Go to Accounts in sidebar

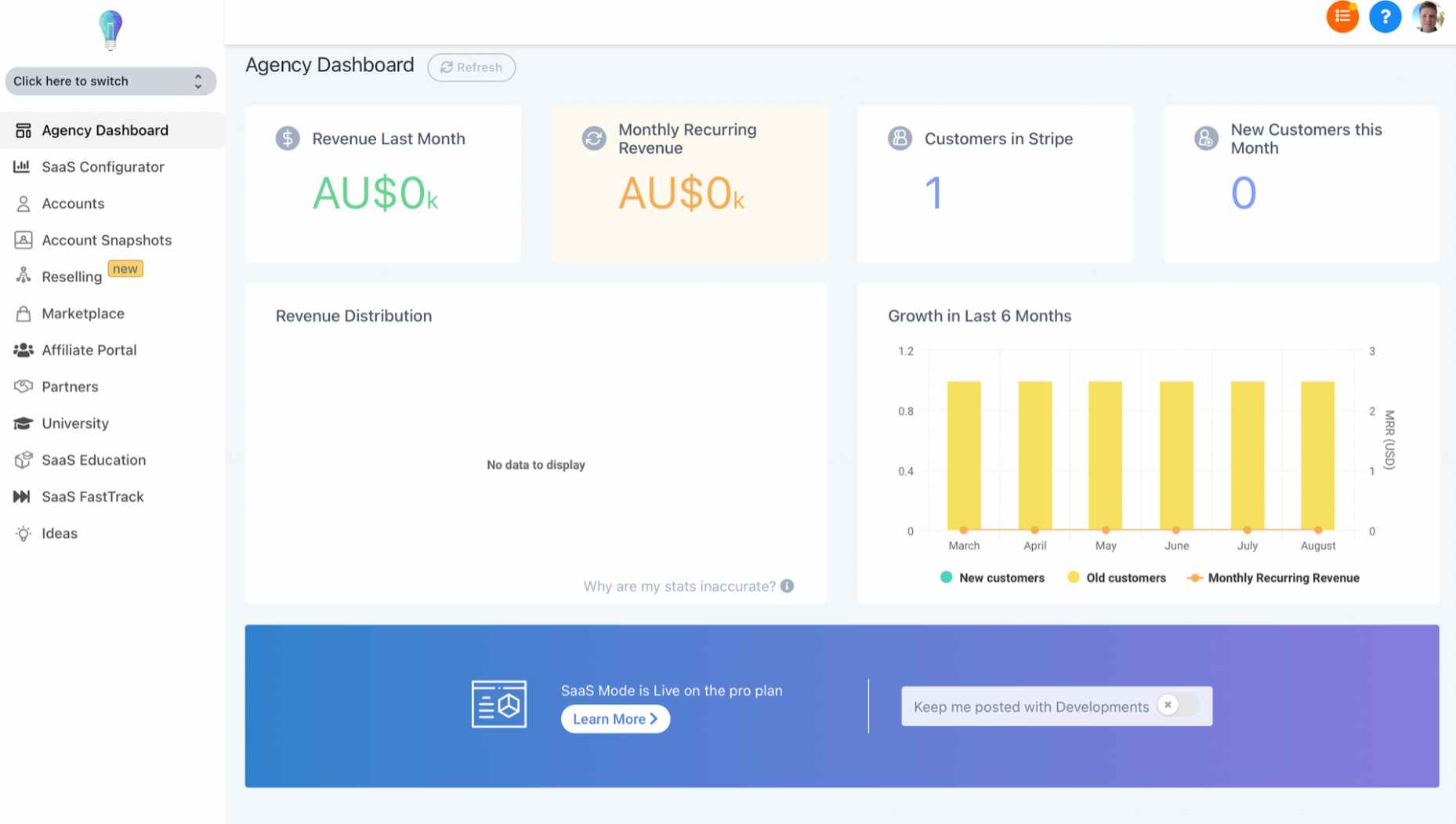click(112, 204)
